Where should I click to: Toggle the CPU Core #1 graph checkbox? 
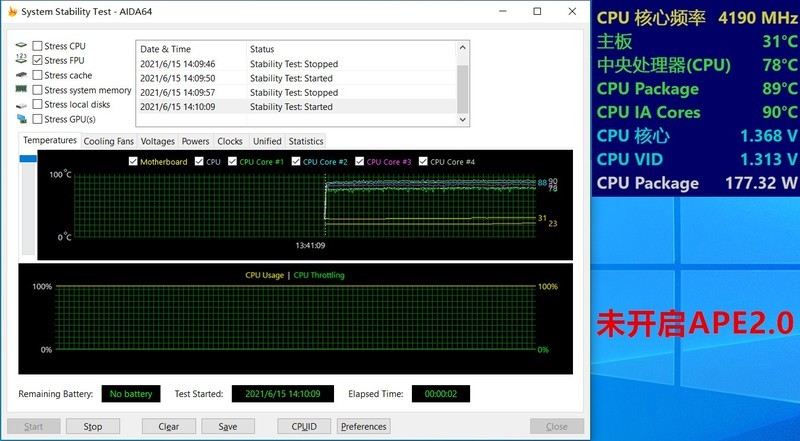pos(232,161)
